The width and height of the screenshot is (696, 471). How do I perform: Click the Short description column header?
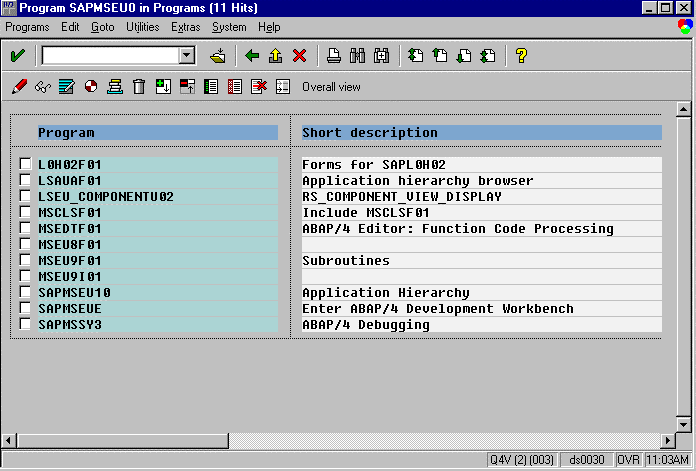pyautogui.click(x=480, y=132)
